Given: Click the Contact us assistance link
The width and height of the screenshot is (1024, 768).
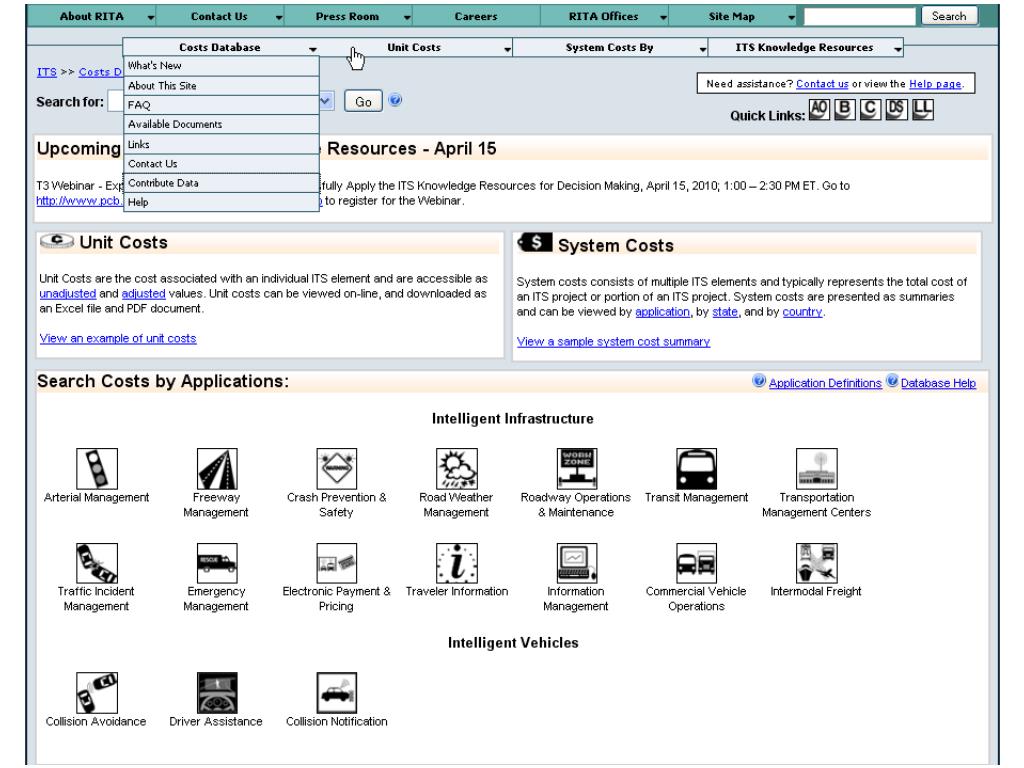Looking at the screenshot, I should [x=822, y=84].
